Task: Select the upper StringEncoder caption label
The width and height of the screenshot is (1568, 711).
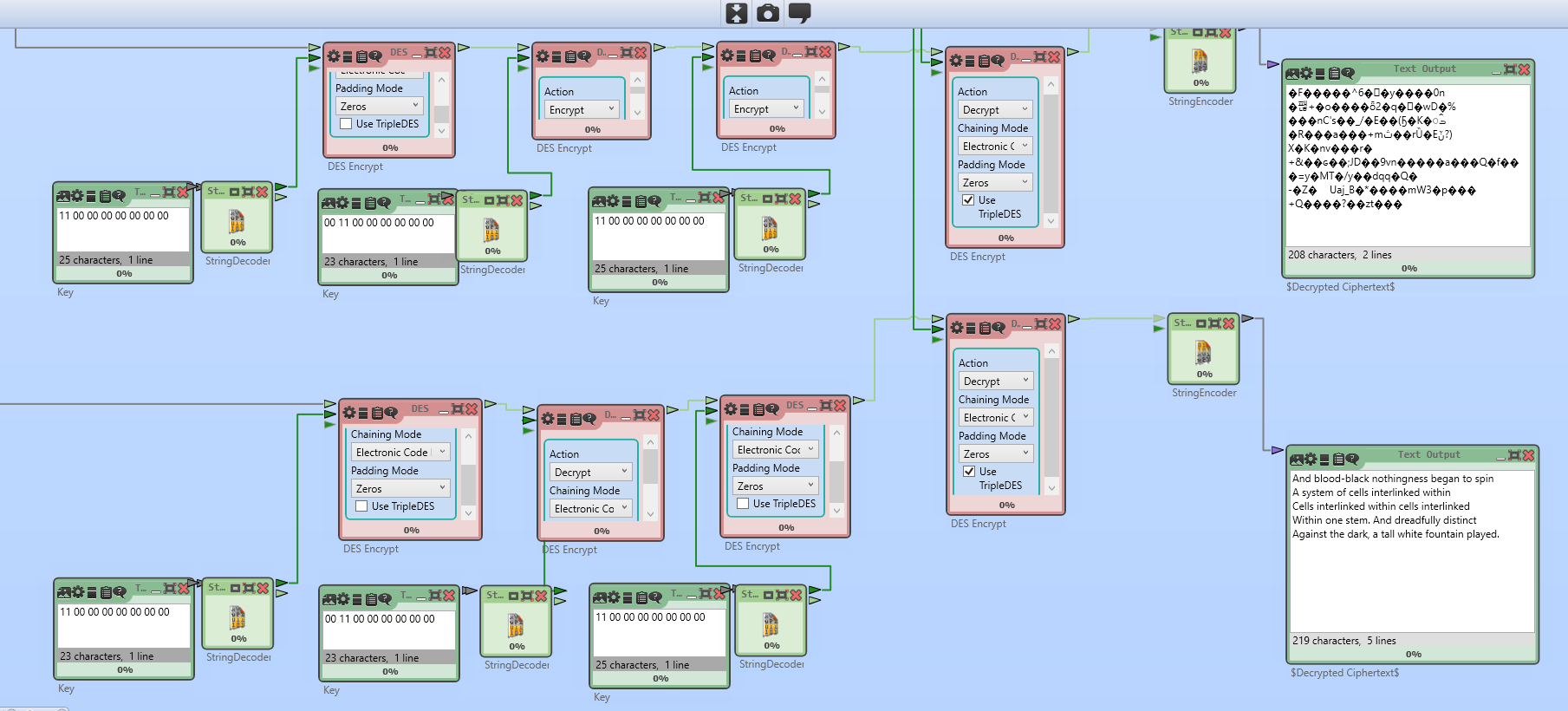Action: 1200,101
